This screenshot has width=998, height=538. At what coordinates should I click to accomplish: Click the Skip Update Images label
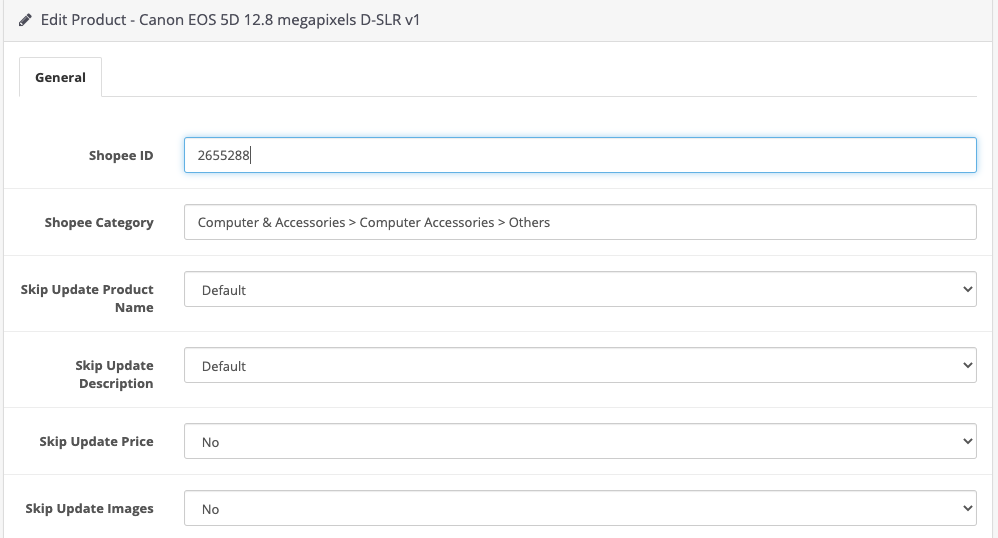[x=90, y=508]
